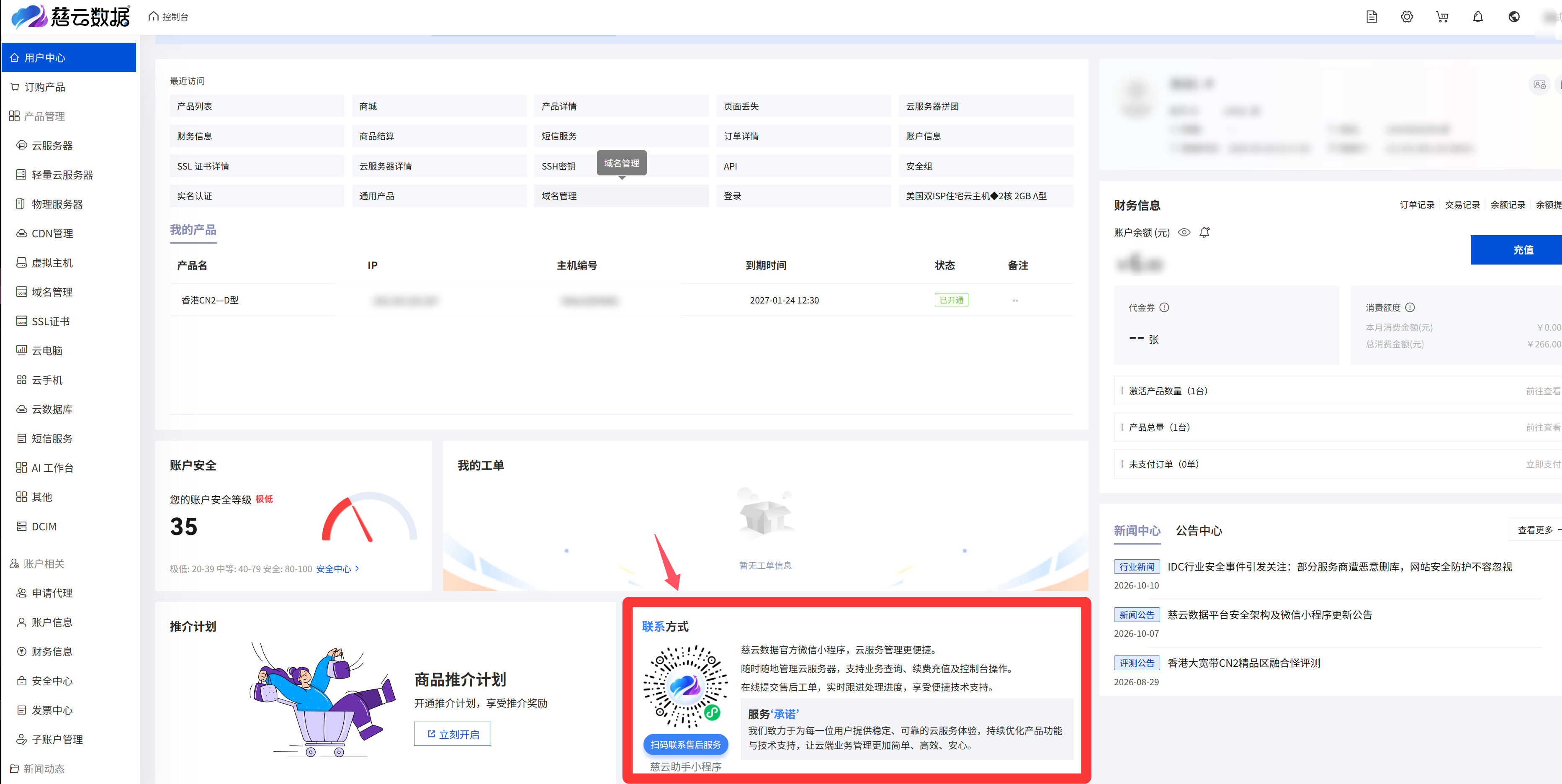Open the settings gear in top bar

[x=1407, y=17]
